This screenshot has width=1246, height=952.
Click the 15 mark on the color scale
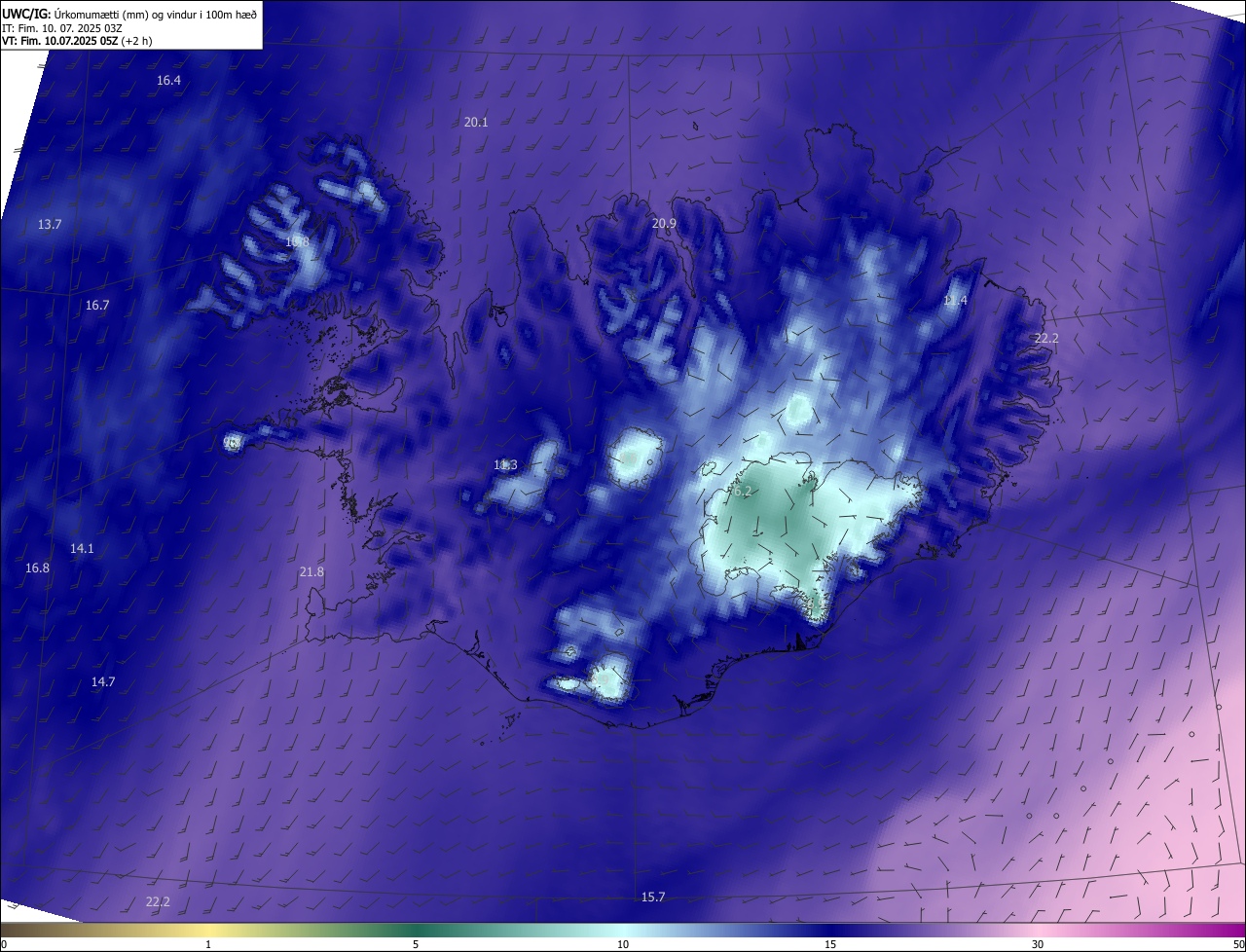click(x=830, y=944)
